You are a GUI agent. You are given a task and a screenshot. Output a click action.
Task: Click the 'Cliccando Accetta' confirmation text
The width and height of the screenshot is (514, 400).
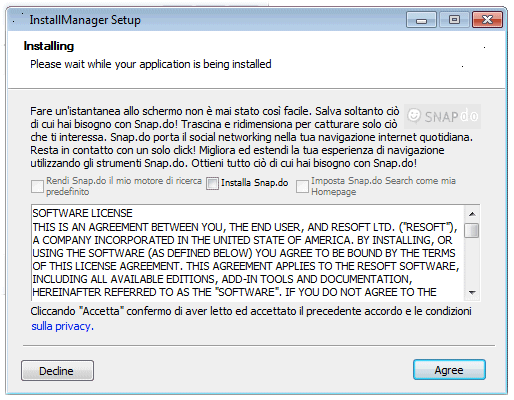[x=251, y=311]
